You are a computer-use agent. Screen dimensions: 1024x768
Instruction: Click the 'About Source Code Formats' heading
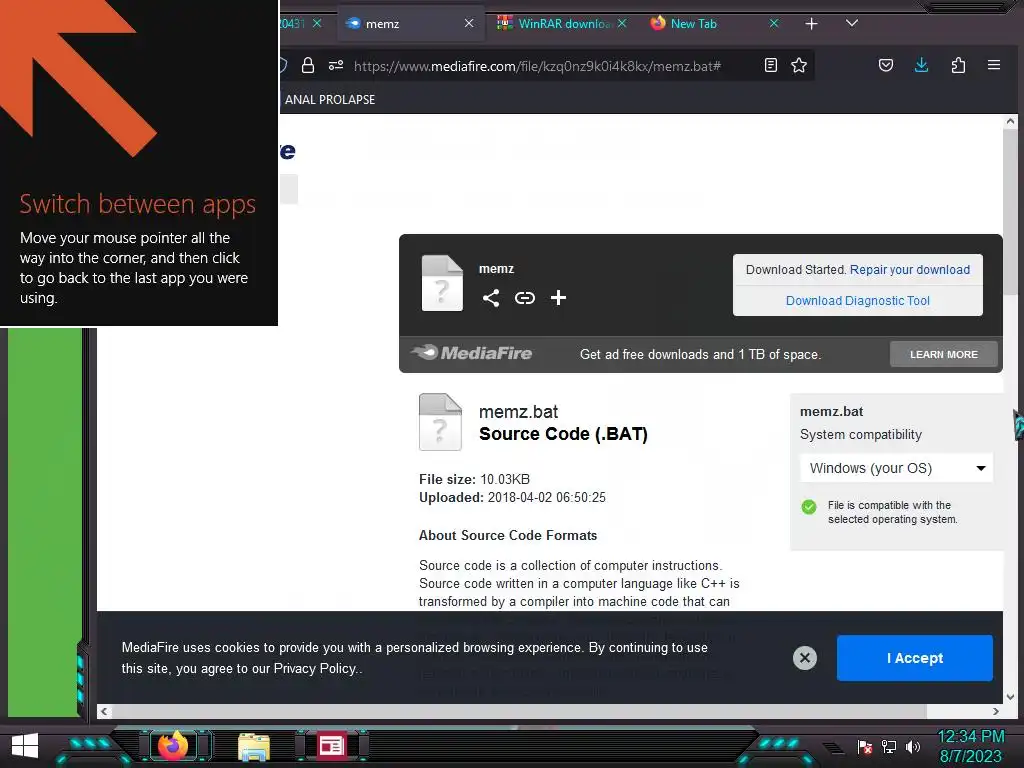pos(508,536)
